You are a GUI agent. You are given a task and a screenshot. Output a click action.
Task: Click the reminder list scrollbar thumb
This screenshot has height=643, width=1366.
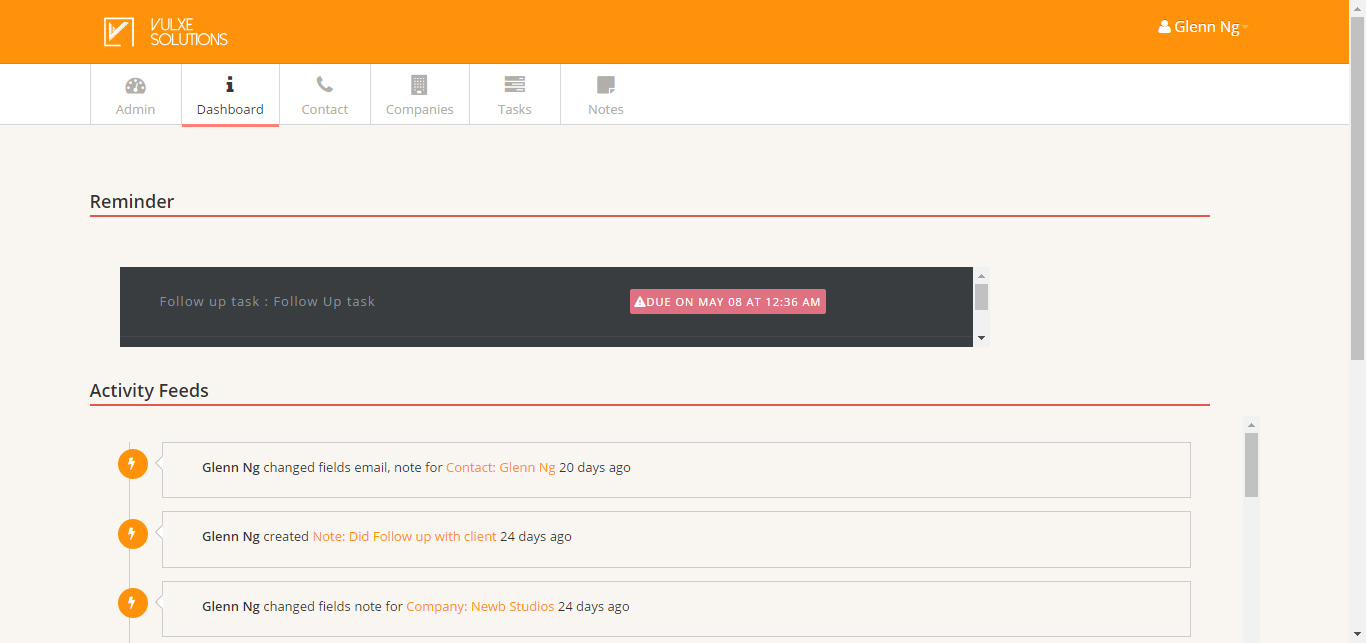[x=981, y=297]
